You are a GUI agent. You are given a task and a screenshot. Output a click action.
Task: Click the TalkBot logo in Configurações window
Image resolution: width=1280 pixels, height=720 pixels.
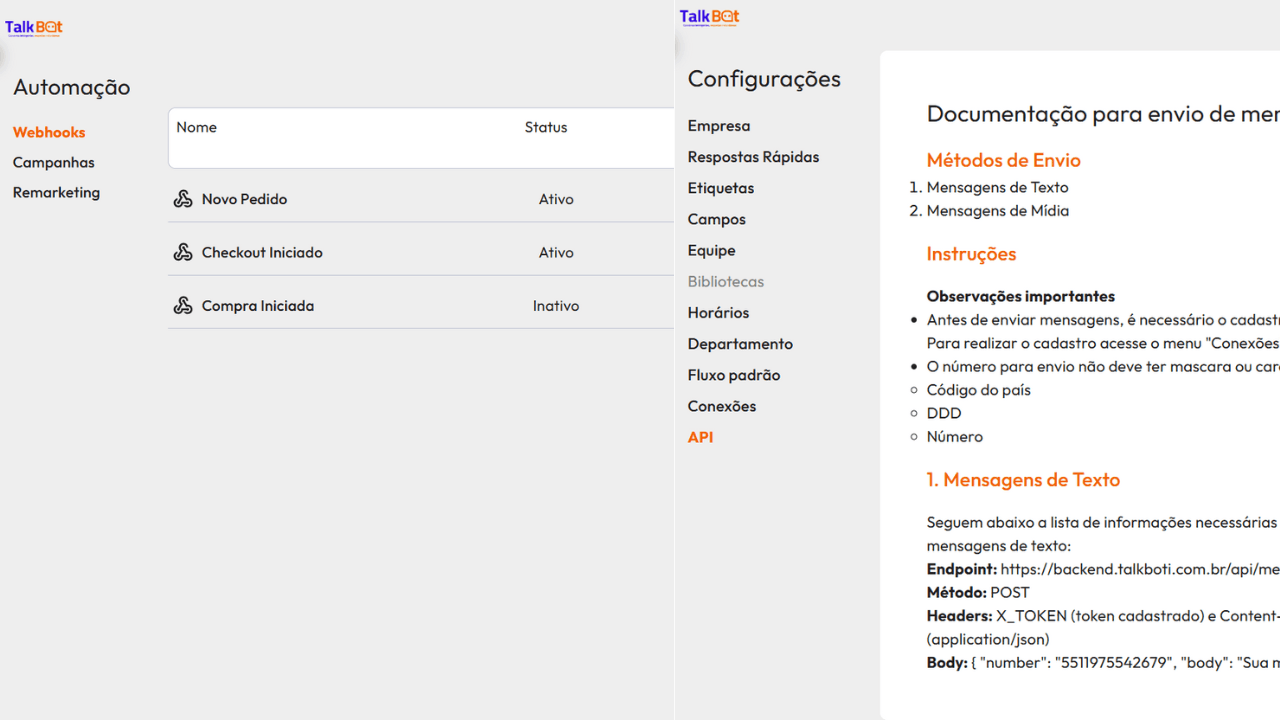[709, 17]
